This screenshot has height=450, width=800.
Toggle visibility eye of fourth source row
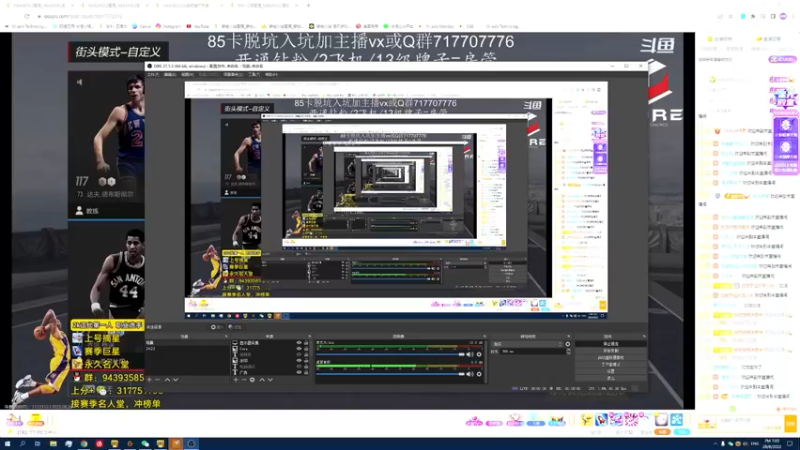coord(299,360)
